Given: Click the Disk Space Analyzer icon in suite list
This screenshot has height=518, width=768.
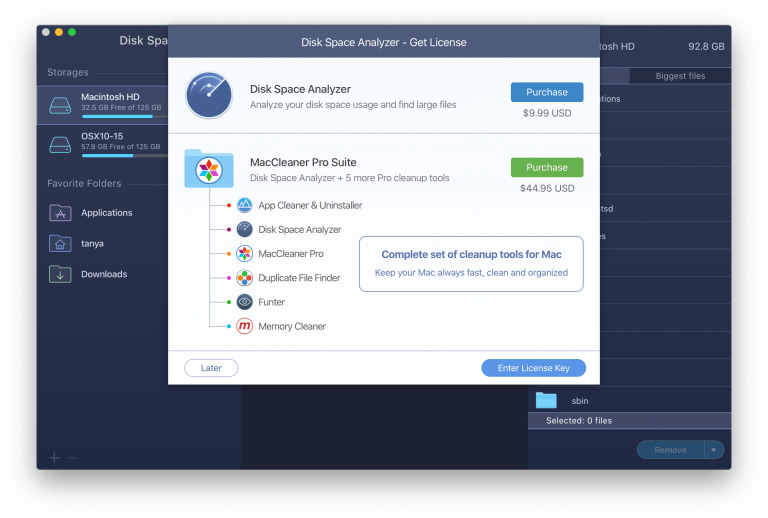Looking at the screenshot, I should tap(244, 229).
